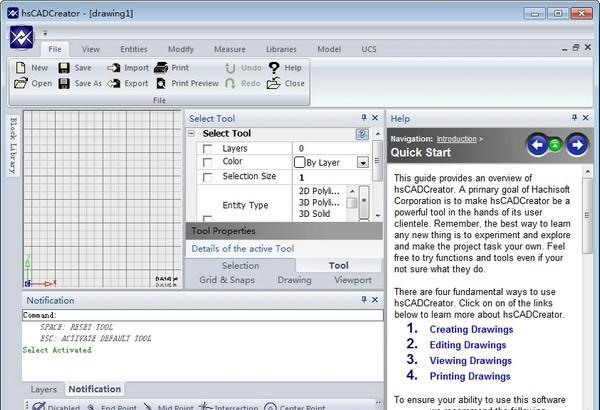Click the Import icon in the File ribbon

pos(114,68)
